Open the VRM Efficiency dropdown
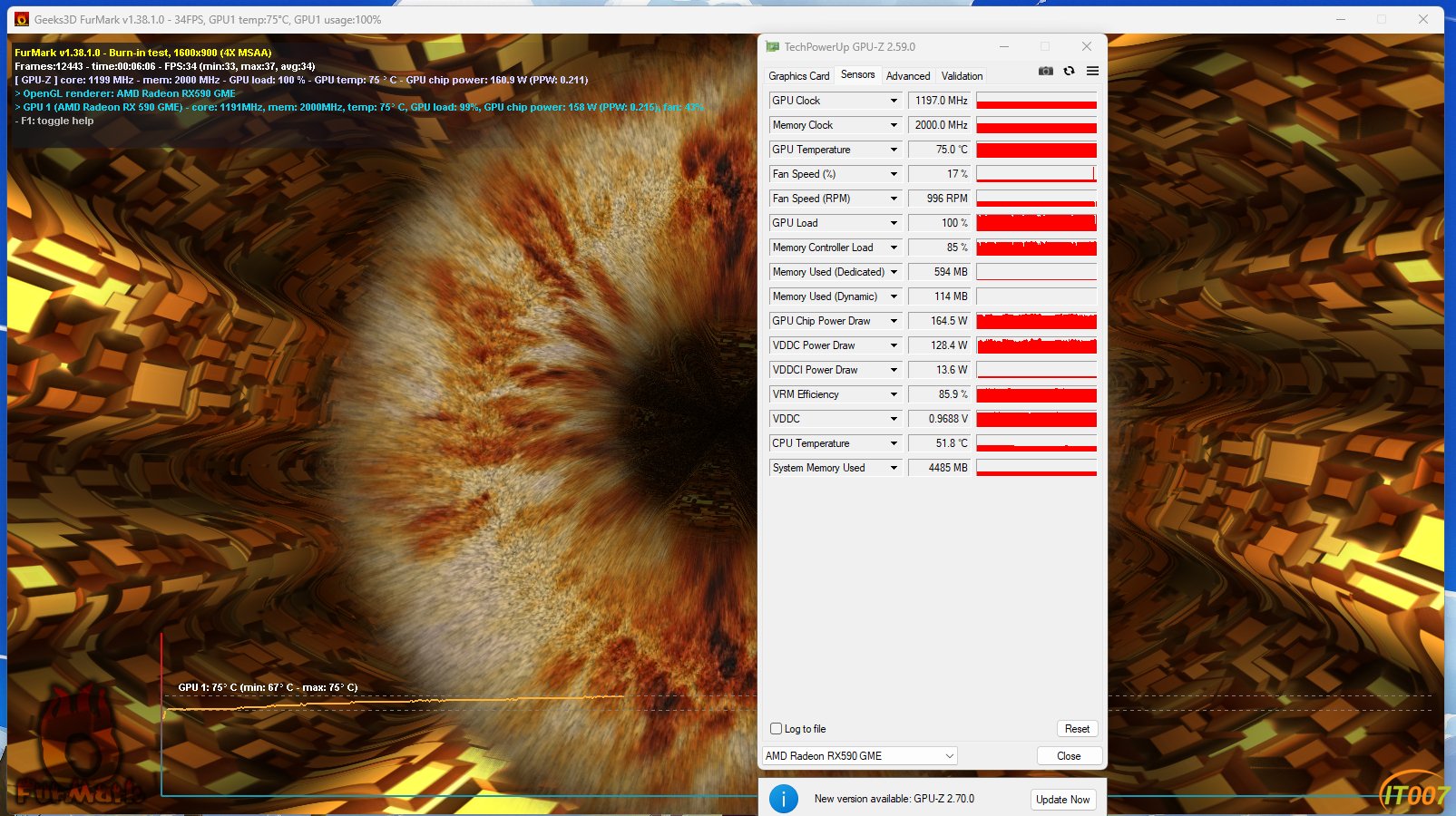The width and height of the screenshot is (1456, 816). (x=894, y=394)
